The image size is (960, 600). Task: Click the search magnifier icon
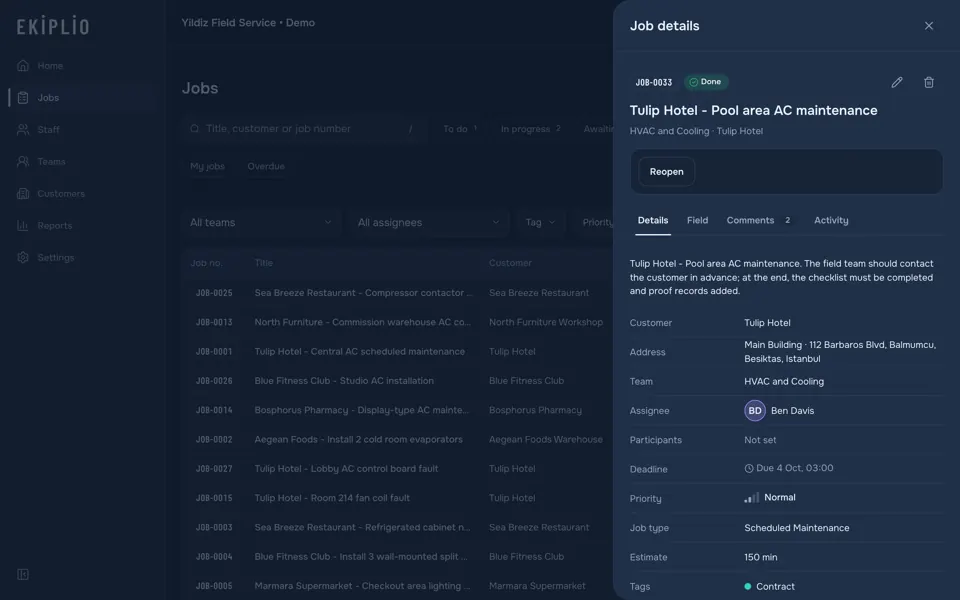tap(195, 129)
